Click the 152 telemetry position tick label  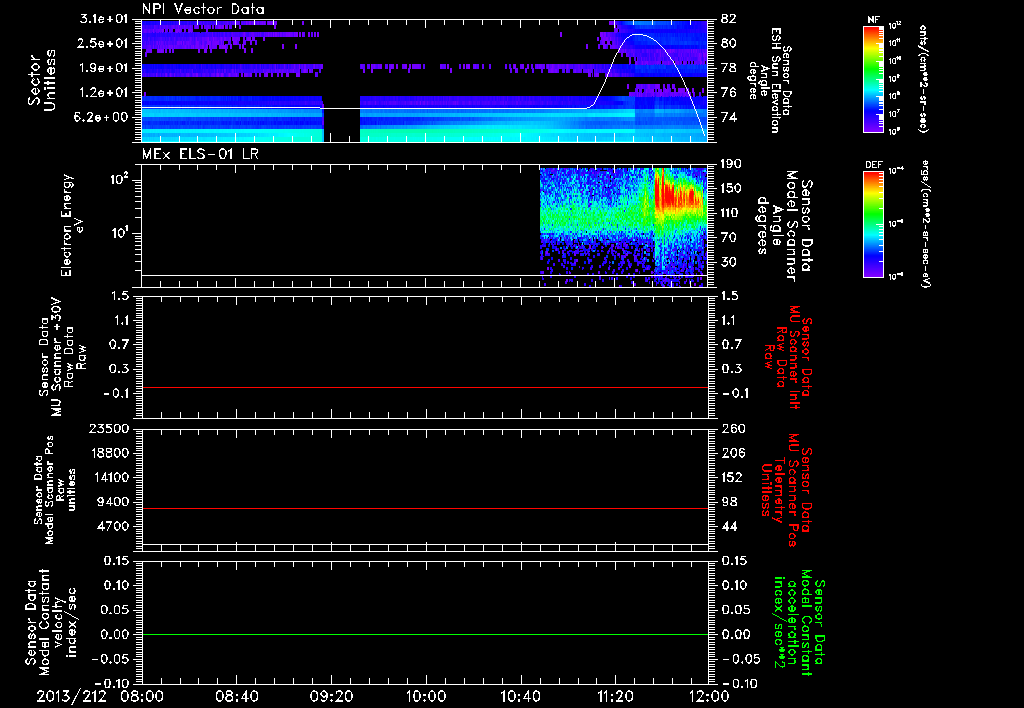point(732,477)
